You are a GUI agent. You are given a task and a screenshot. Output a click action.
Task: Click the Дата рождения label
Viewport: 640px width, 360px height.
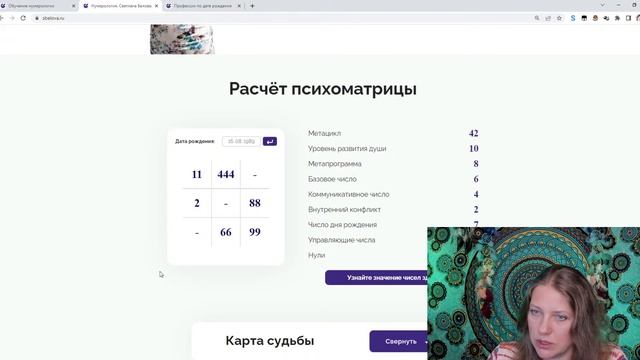(195, 141)
